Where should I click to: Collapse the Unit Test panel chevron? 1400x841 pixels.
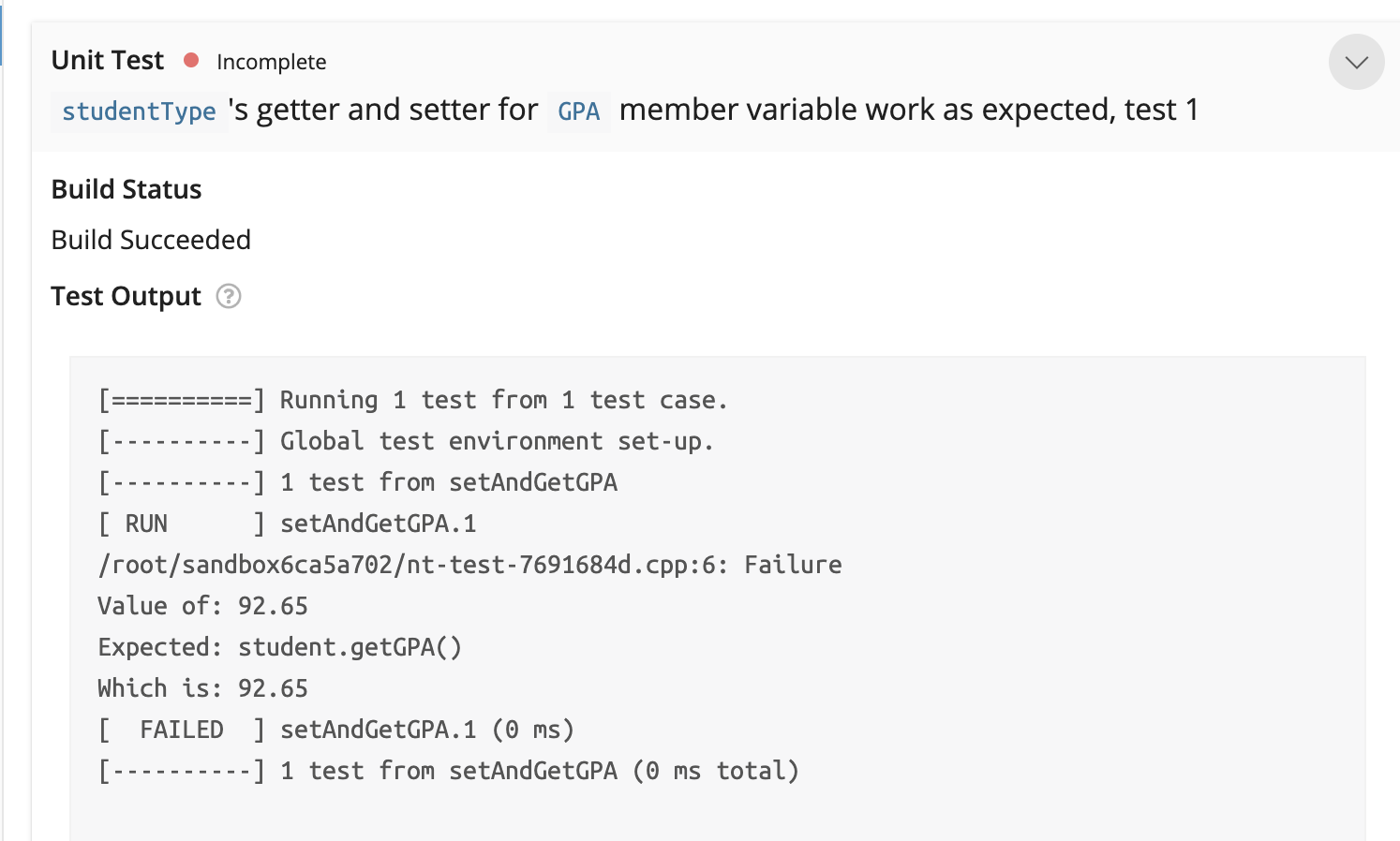click(x=1356, y=63)
